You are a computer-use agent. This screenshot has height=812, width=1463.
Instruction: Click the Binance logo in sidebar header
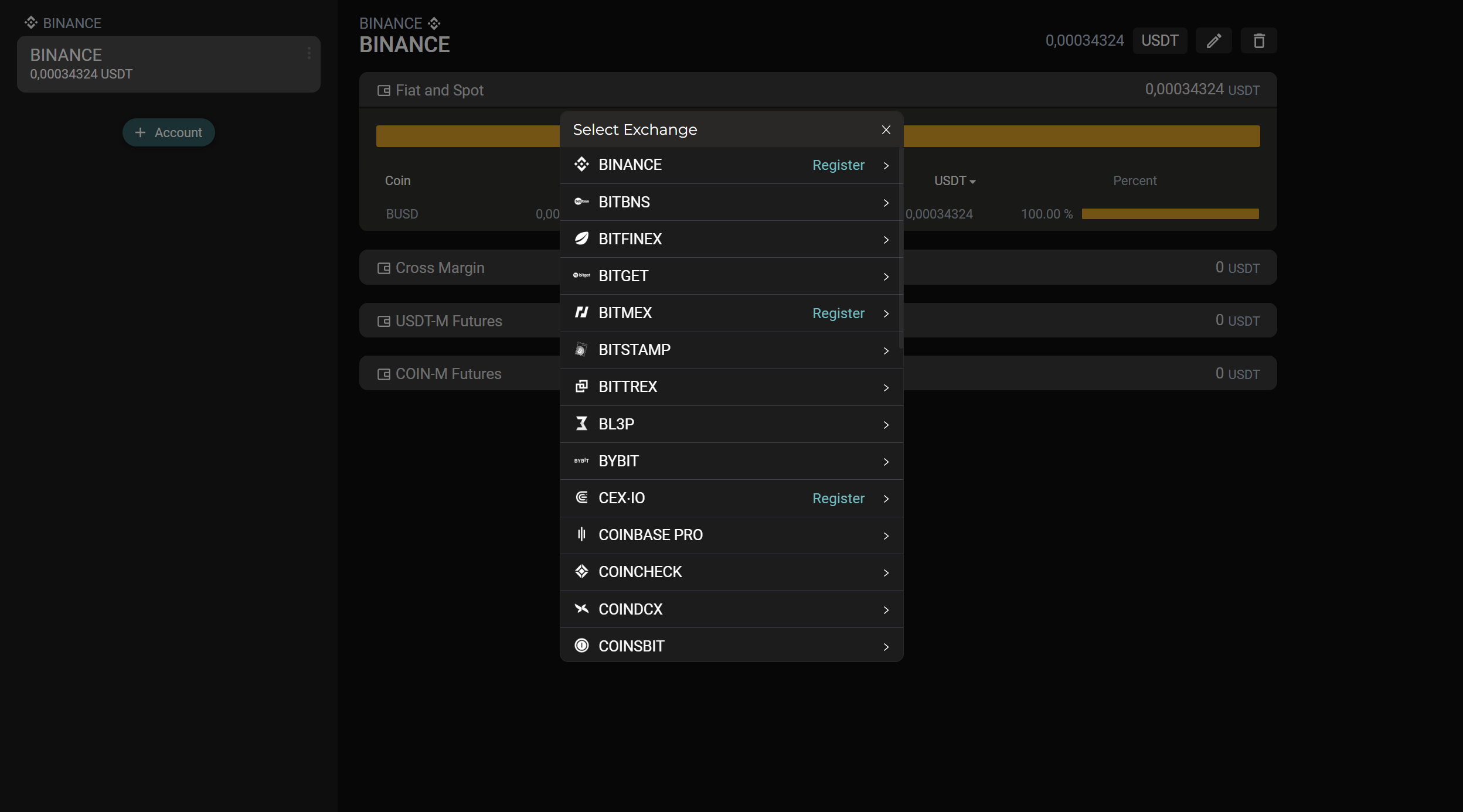click(31, 23)
